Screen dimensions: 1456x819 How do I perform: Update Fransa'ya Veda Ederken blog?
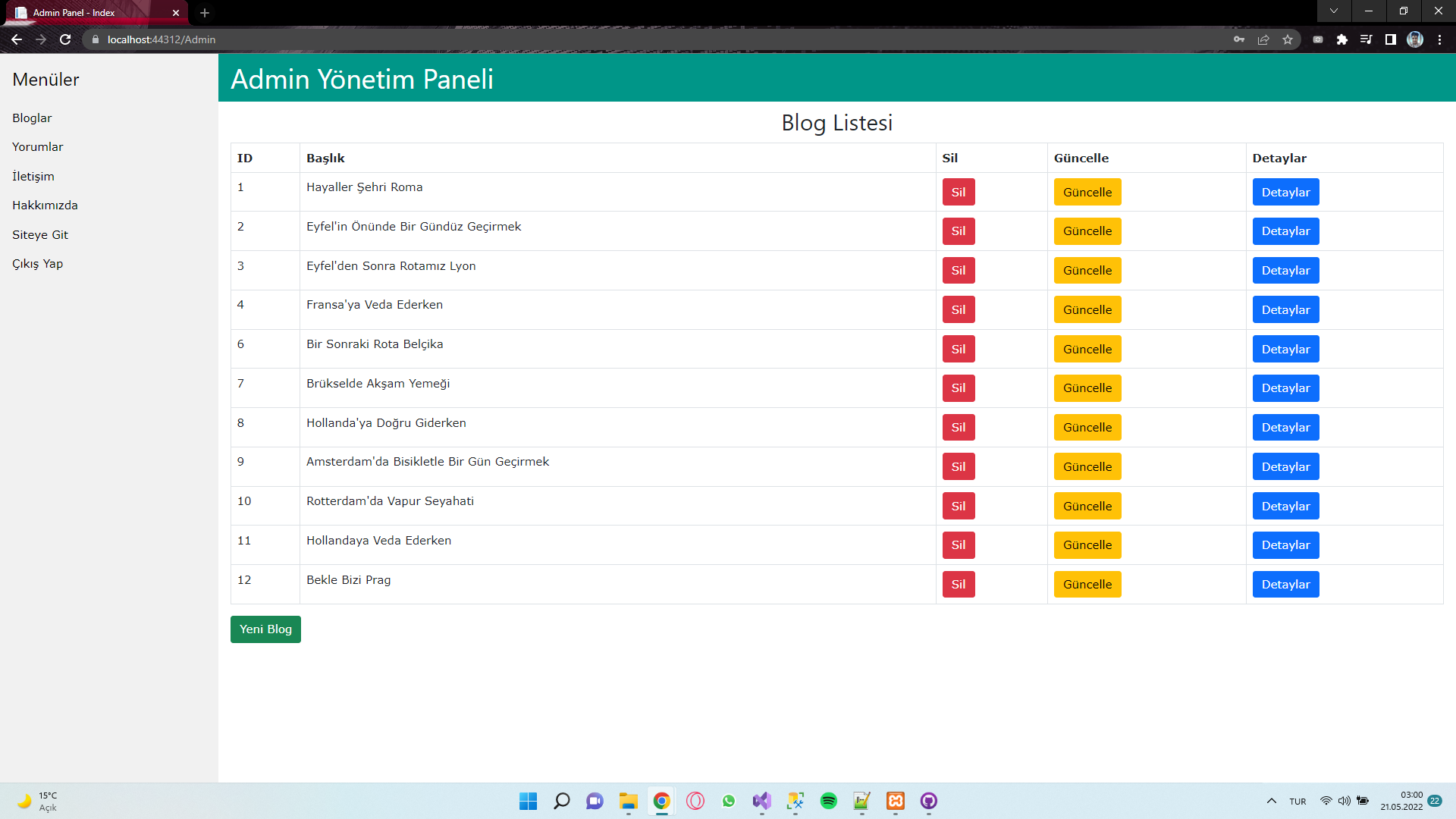1087,309
